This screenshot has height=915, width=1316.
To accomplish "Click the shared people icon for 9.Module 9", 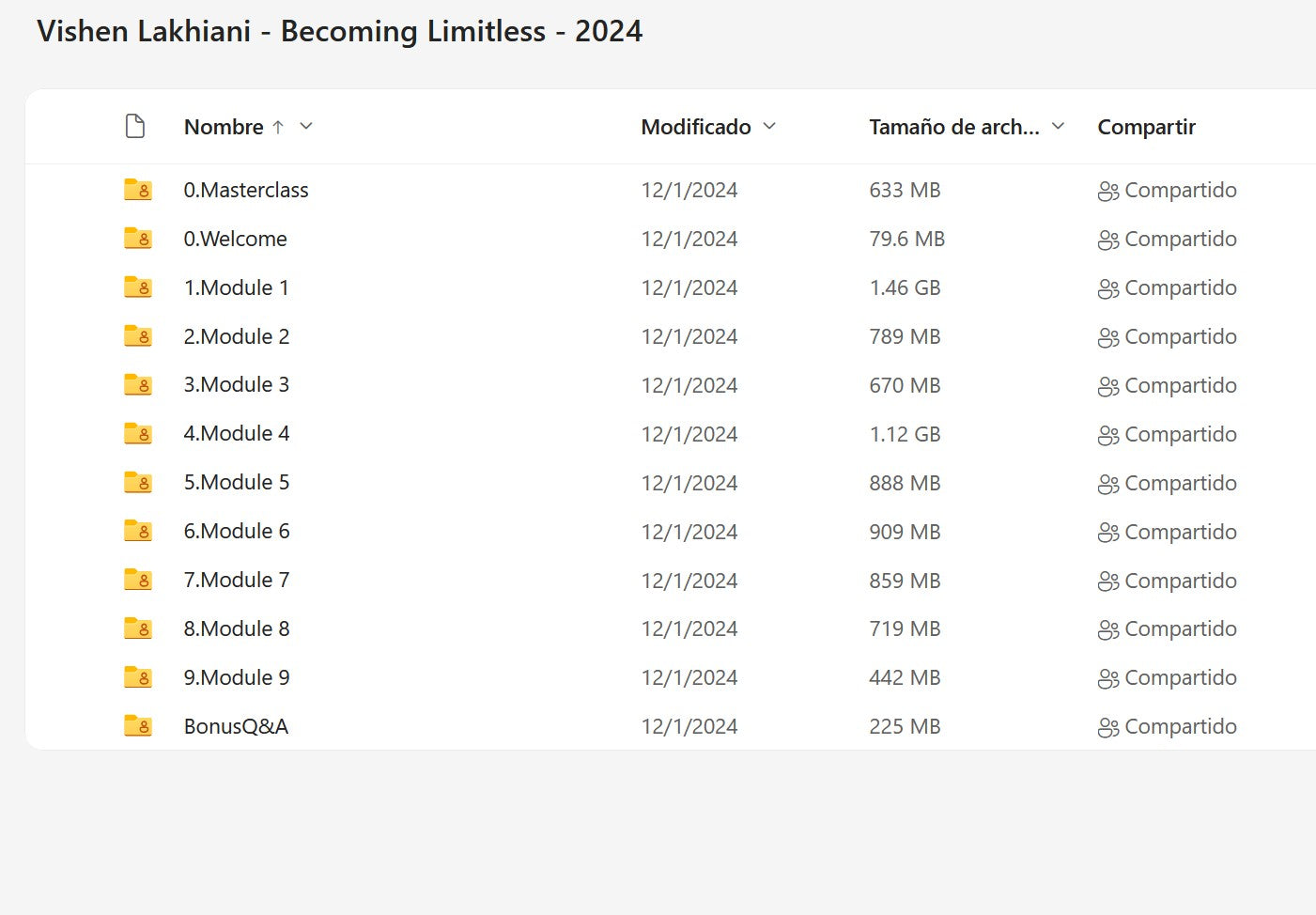I will [1107, 678].
